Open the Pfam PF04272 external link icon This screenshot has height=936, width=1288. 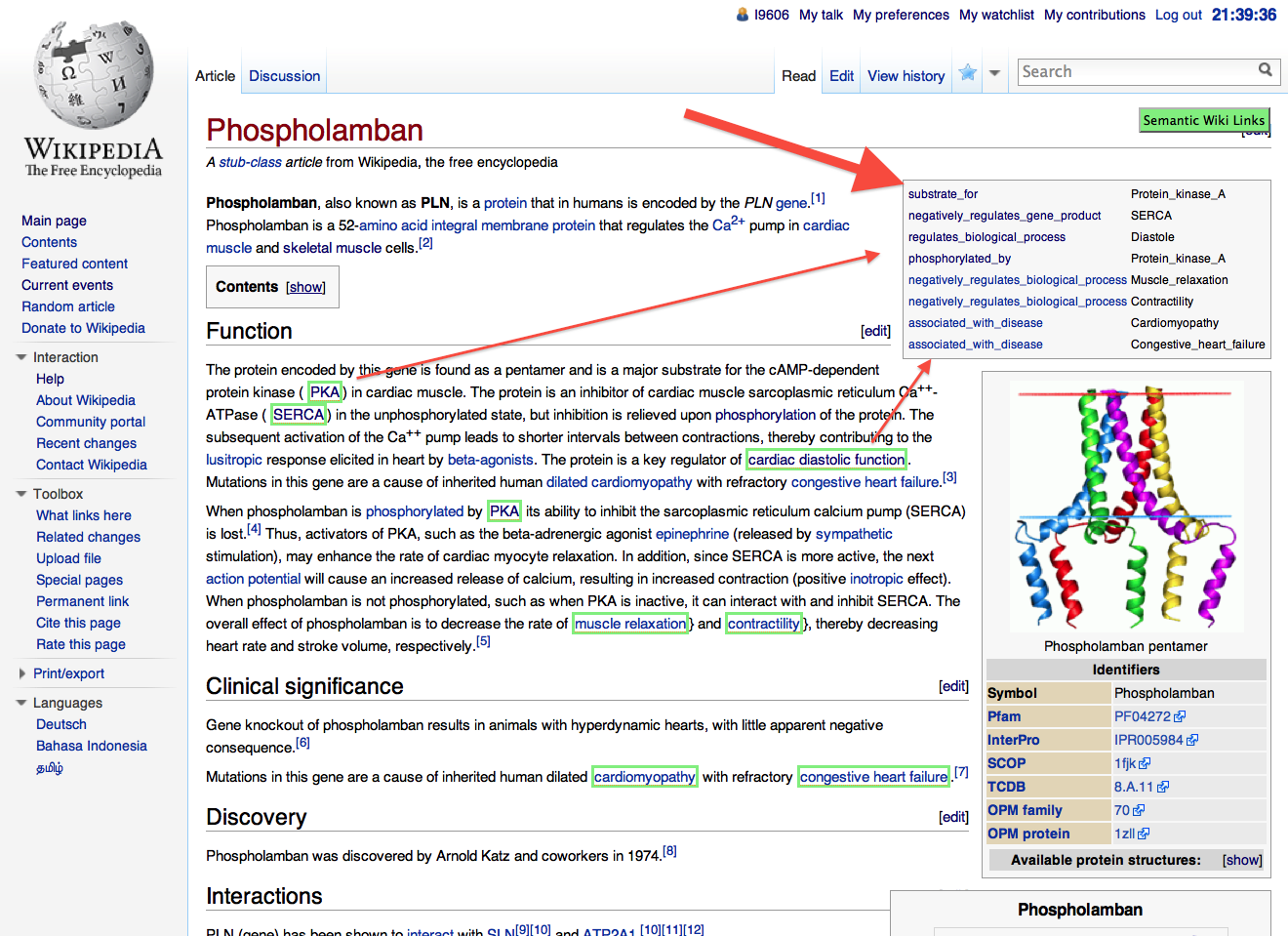click(1181, 716)
